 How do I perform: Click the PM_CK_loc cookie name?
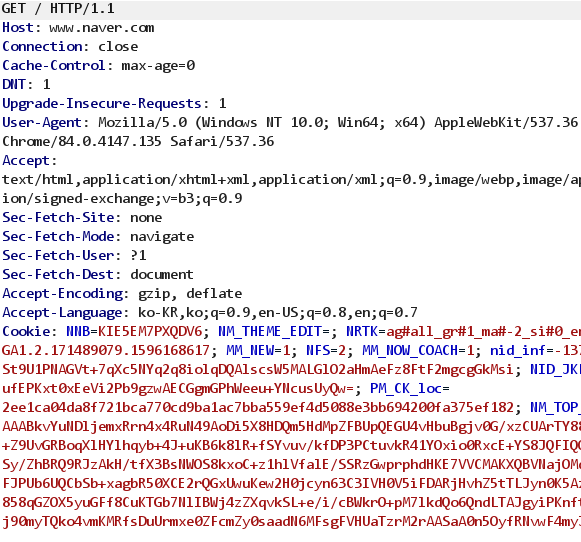pyautogui.click(x=405, y=389)
